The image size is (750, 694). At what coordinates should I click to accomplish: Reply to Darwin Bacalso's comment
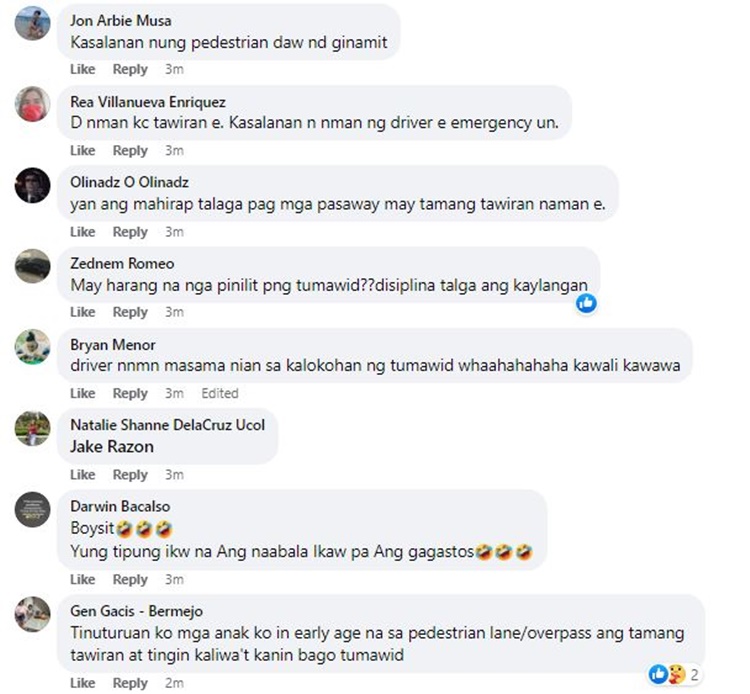(130, 580)
